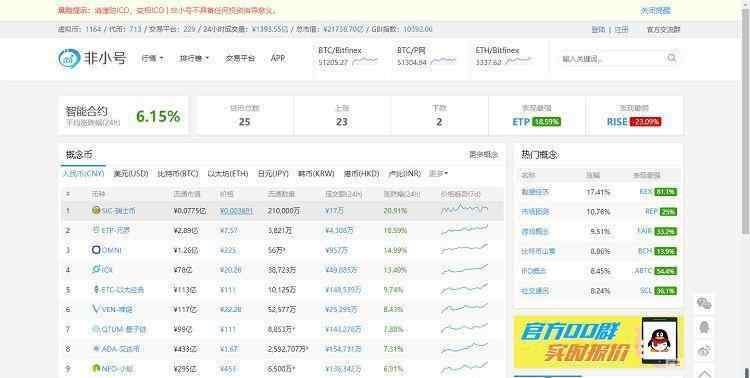750x378 pixels.
Task: Click the 关闭提醒 link in the notice bar
Action: point(655,11)
